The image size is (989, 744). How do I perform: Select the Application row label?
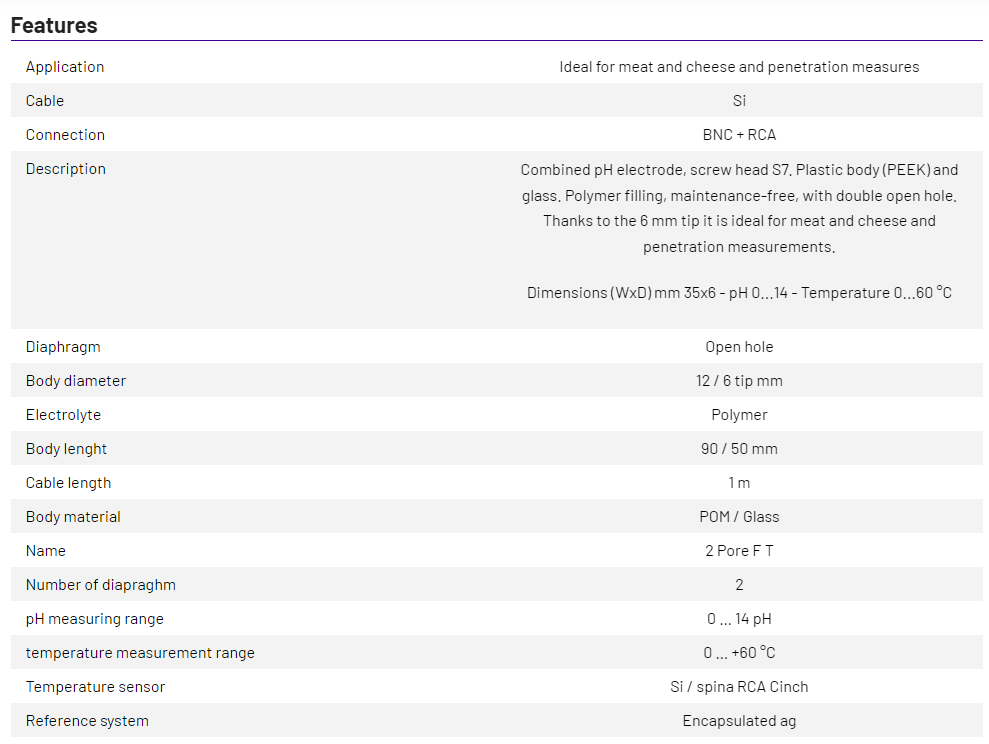tap(65, 67)
